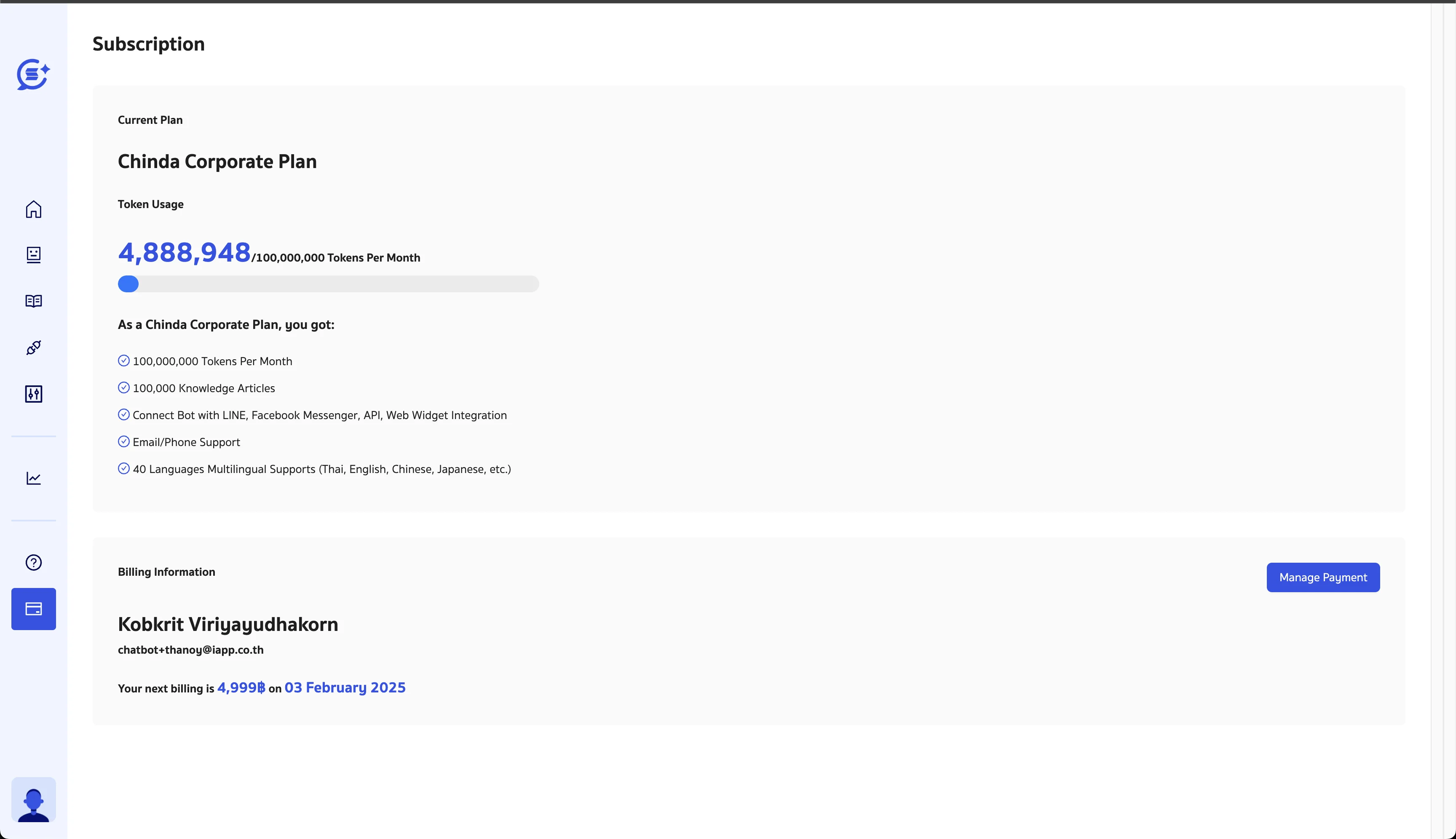Click checkmark beside Email/Phone Support
The height and width of the screenshot is (839, 1456).
pyautogui.click(x=123, y=442)
